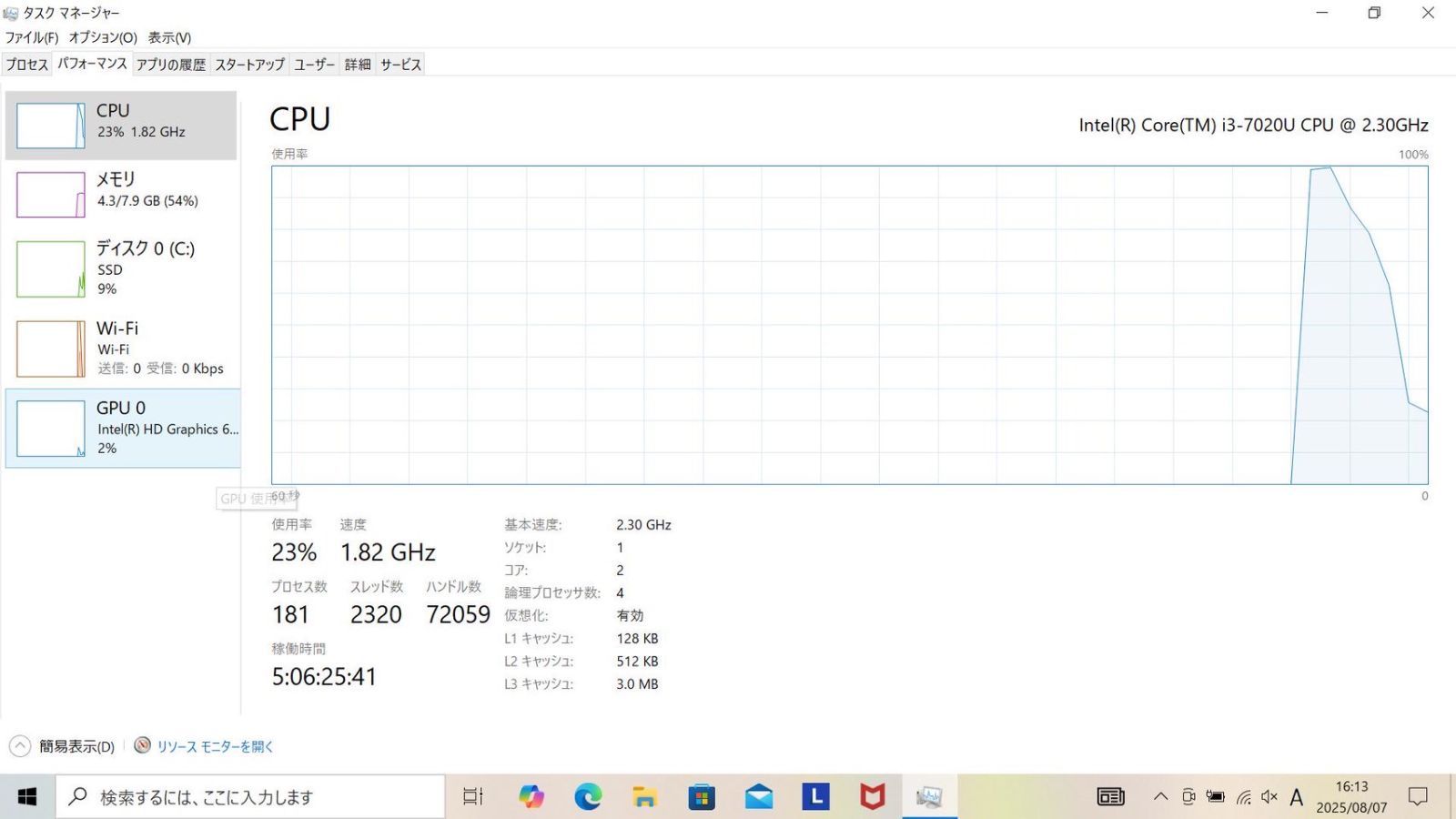Open Microsoft Edge from taskbar
Viewport: 1456px width, 819px height.
[588, 797]
